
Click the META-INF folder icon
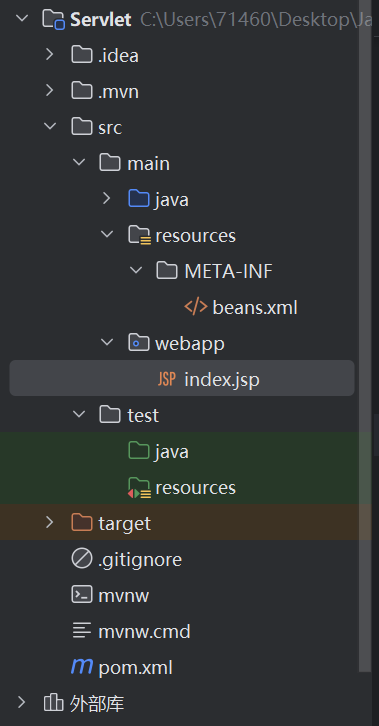[167, 270]
